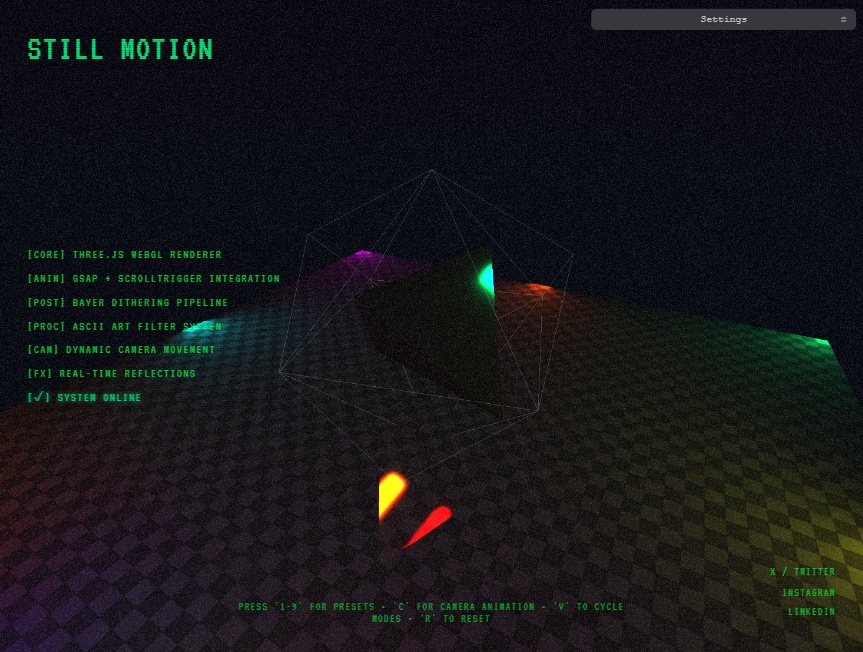
Task: Click the System Online checkmark status
Action: pos(85,398)
